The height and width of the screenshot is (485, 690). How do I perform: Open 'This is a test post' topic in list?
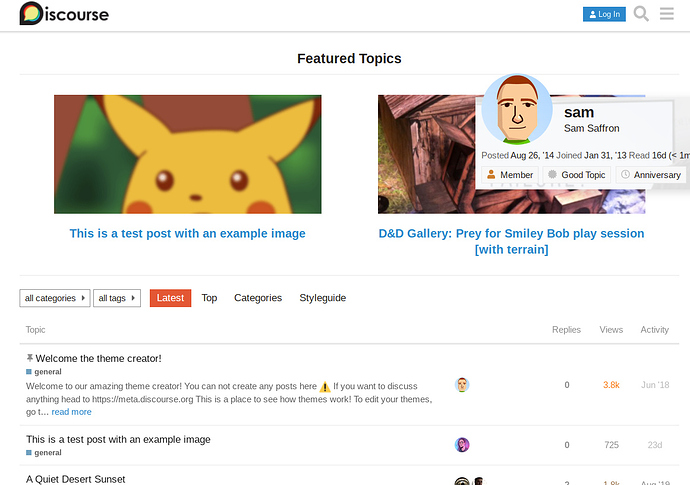point(118,439)
